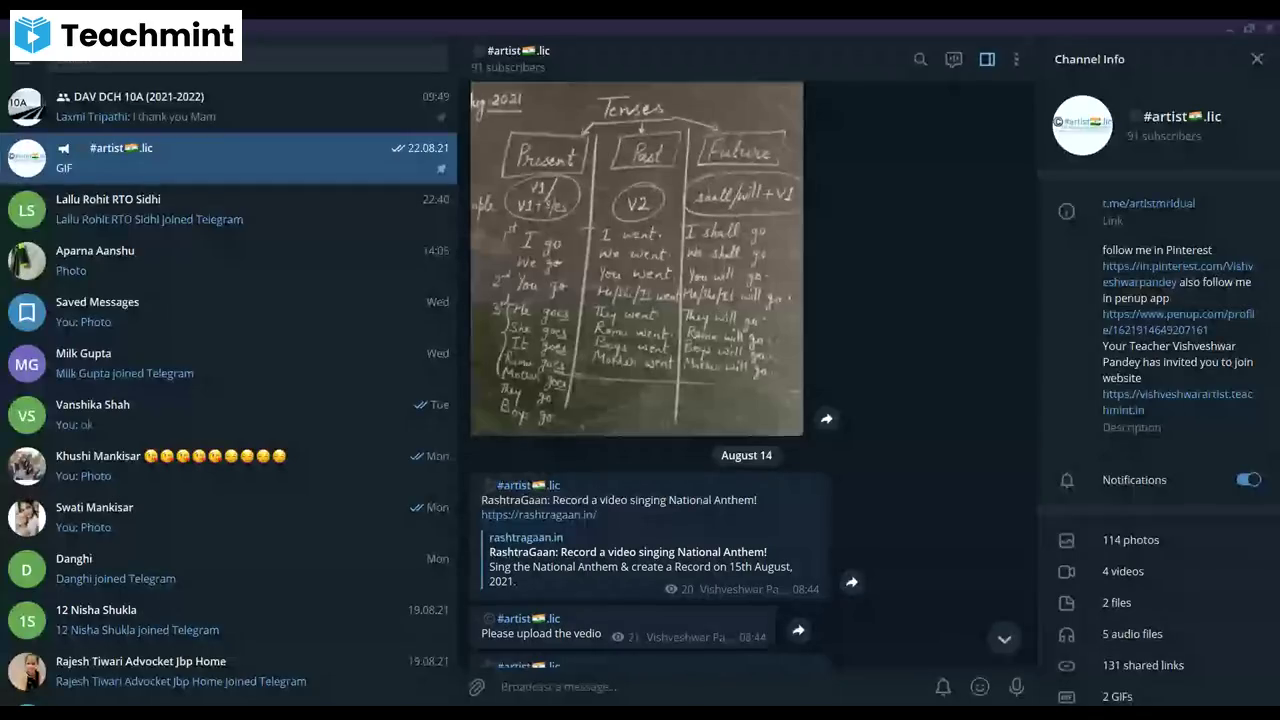This screenshot has height=720, width=1280.
Task: Click the shared links icon showing 131 shared links
Action: coord(1066,665)
